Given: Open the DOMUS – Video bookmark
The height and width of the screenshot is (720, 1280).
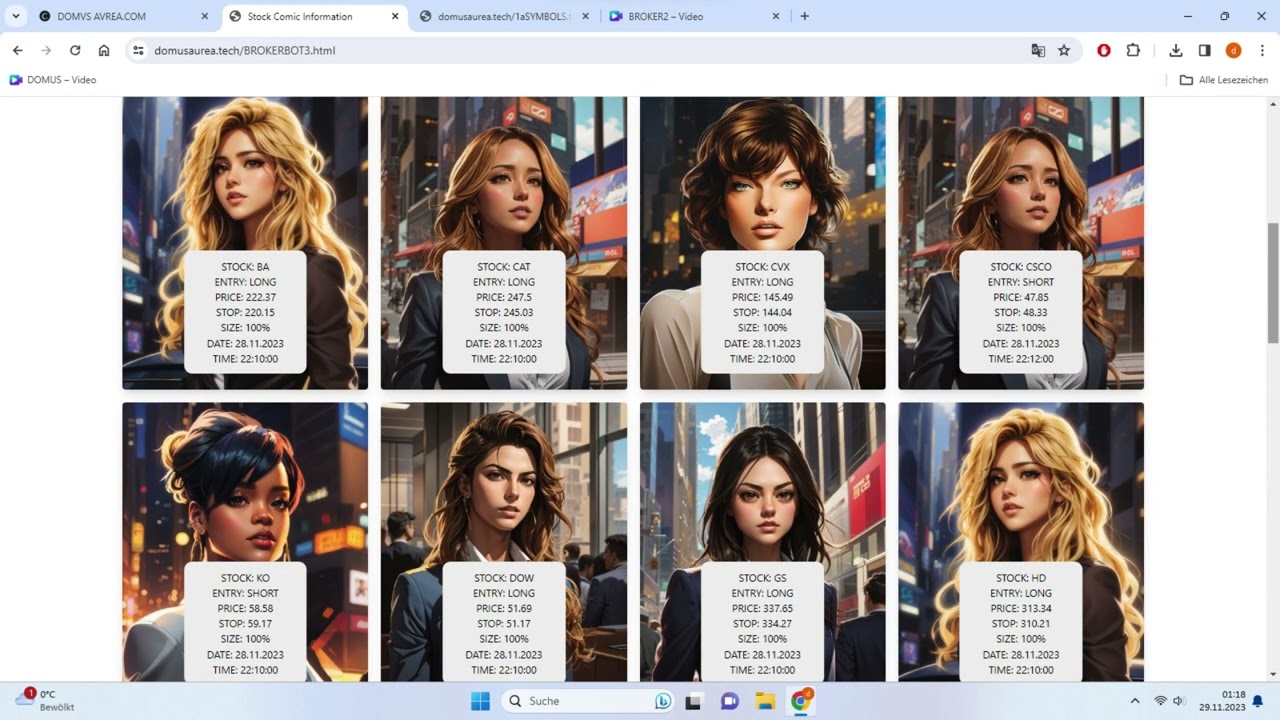Looking at the screenshot, I should (x=53, y=80).
